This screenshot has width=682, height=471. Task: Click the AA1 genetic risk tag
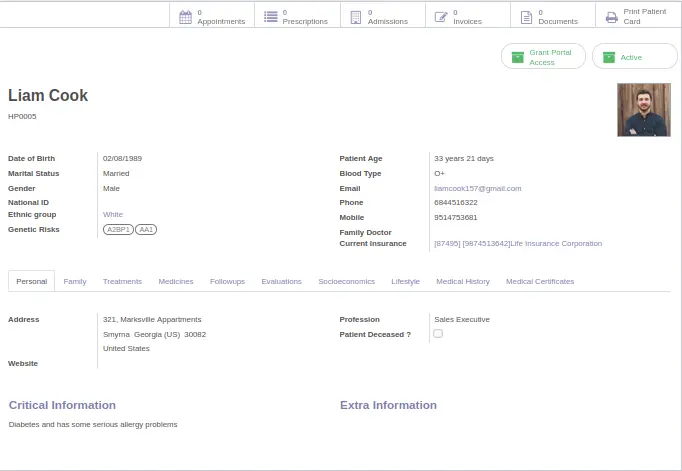(146, 229)
